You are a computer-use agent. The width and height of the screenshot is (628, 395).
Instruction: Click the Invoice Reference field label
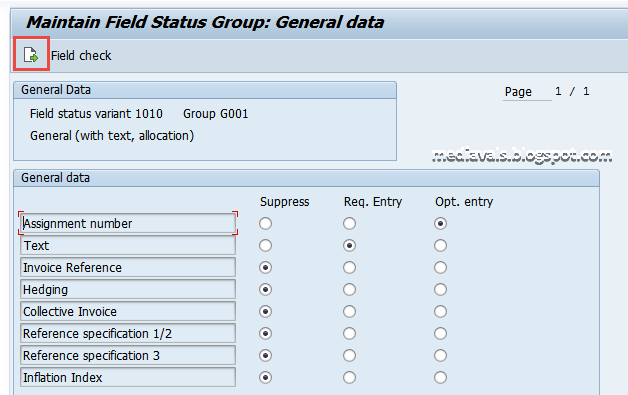click(128, 268)
